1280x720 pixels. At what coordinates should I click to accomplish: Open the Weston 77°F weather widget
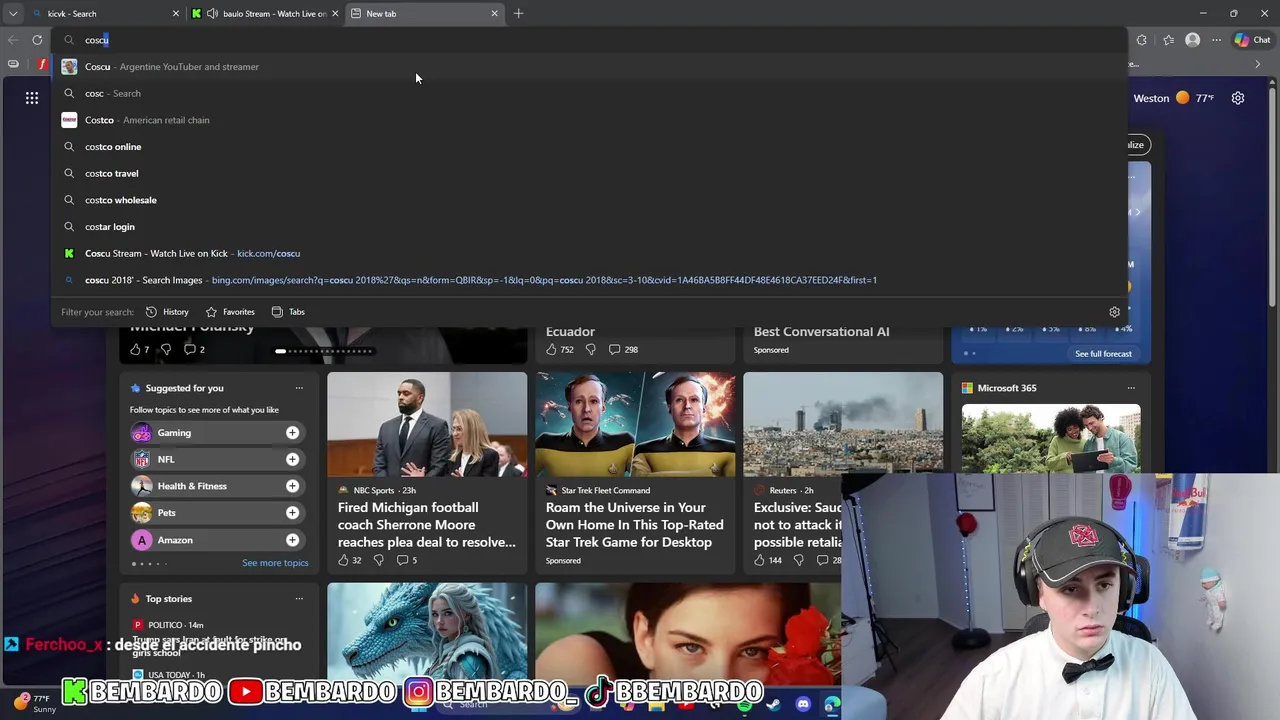(x=1174, y=98)
